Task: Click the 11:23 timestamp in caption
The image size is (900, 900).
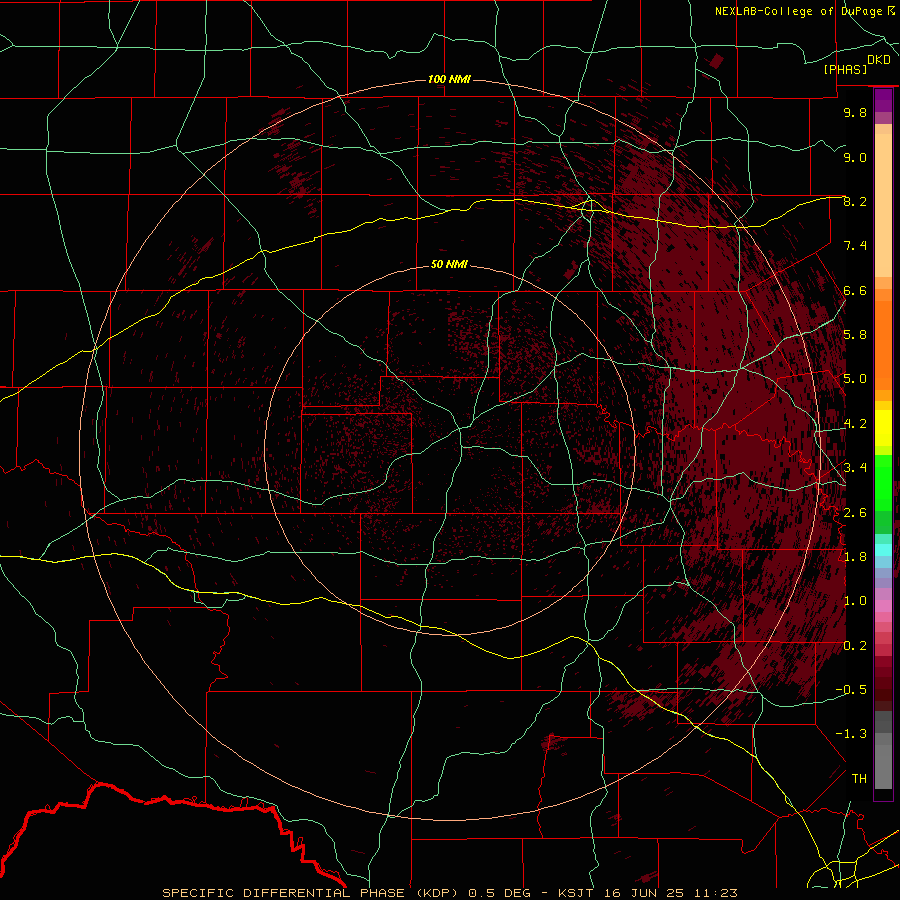Action: coord(715,893)
